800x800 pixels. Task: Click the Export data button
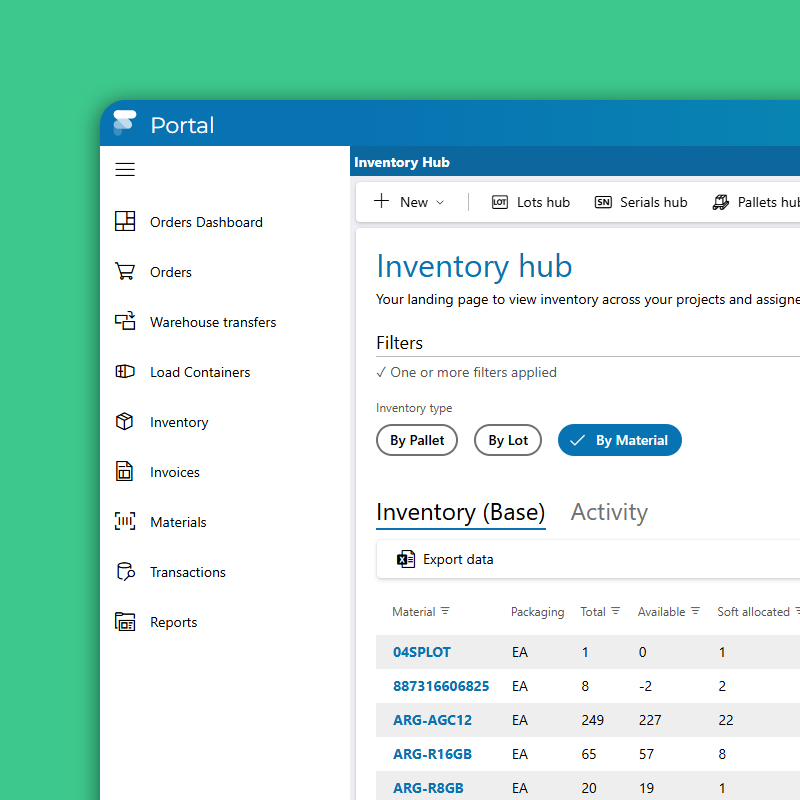[x=446, y=559]
